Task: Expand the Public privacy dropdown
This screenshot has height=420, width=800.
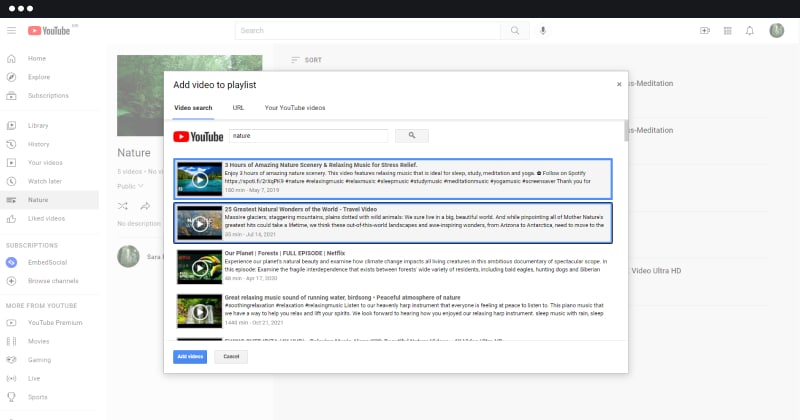Action: coord(131,186)
